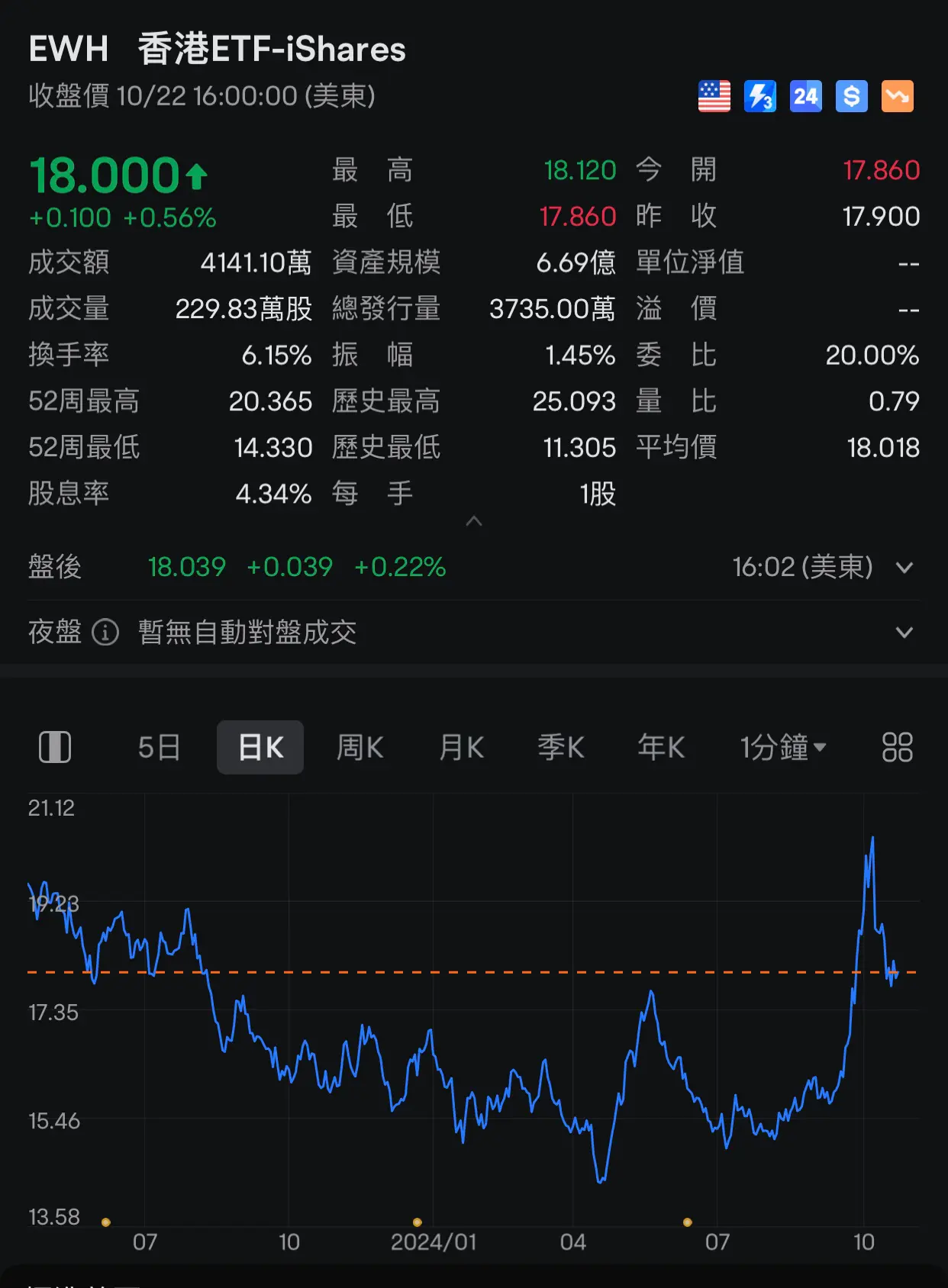
Task: Tap the 21.12 price axis label
Action: (x=51, y=808)
